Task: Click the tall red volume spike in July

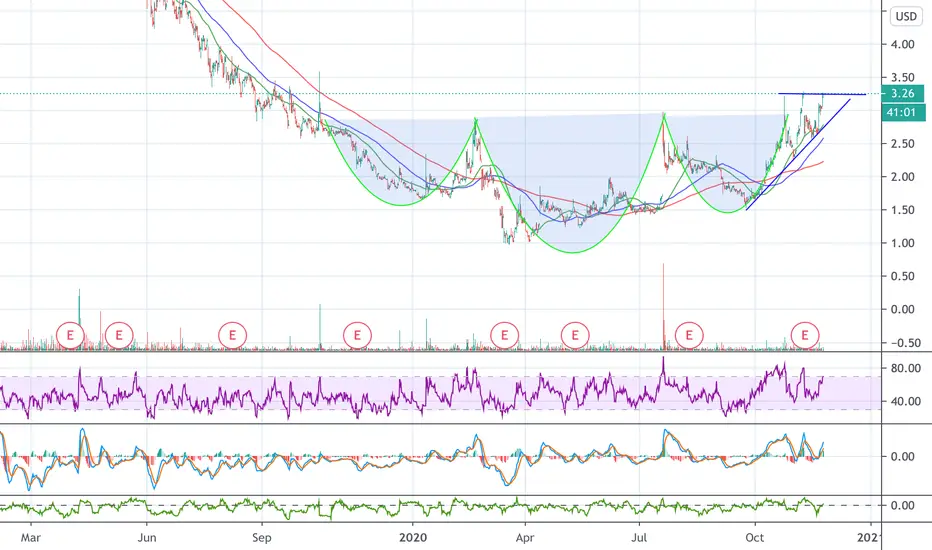Action: click(663, 306)
